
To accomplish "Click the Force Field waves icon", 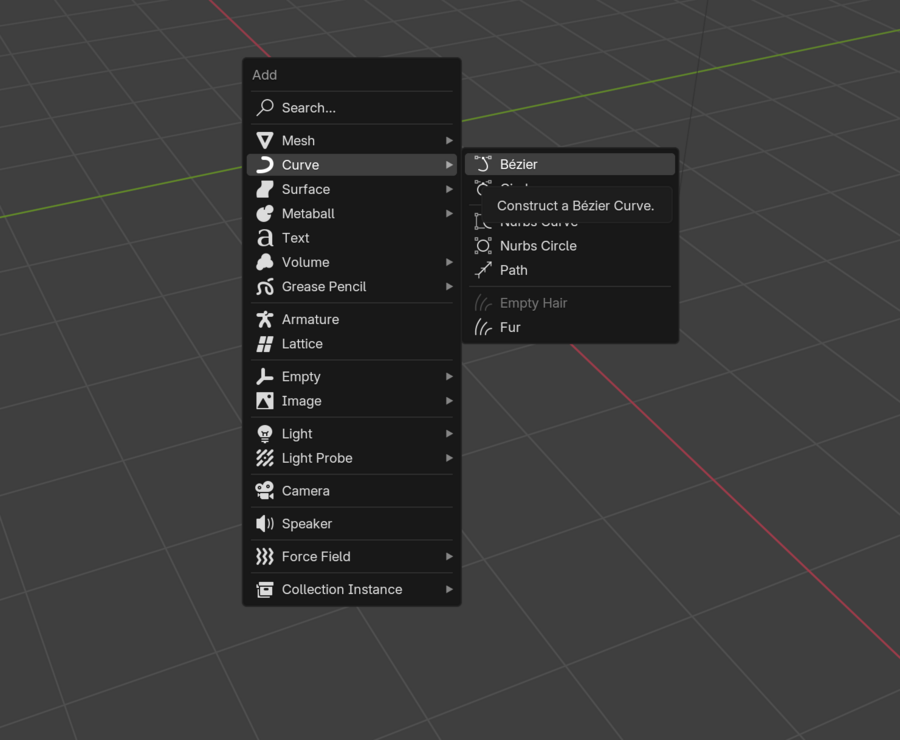I will point(265,556).
